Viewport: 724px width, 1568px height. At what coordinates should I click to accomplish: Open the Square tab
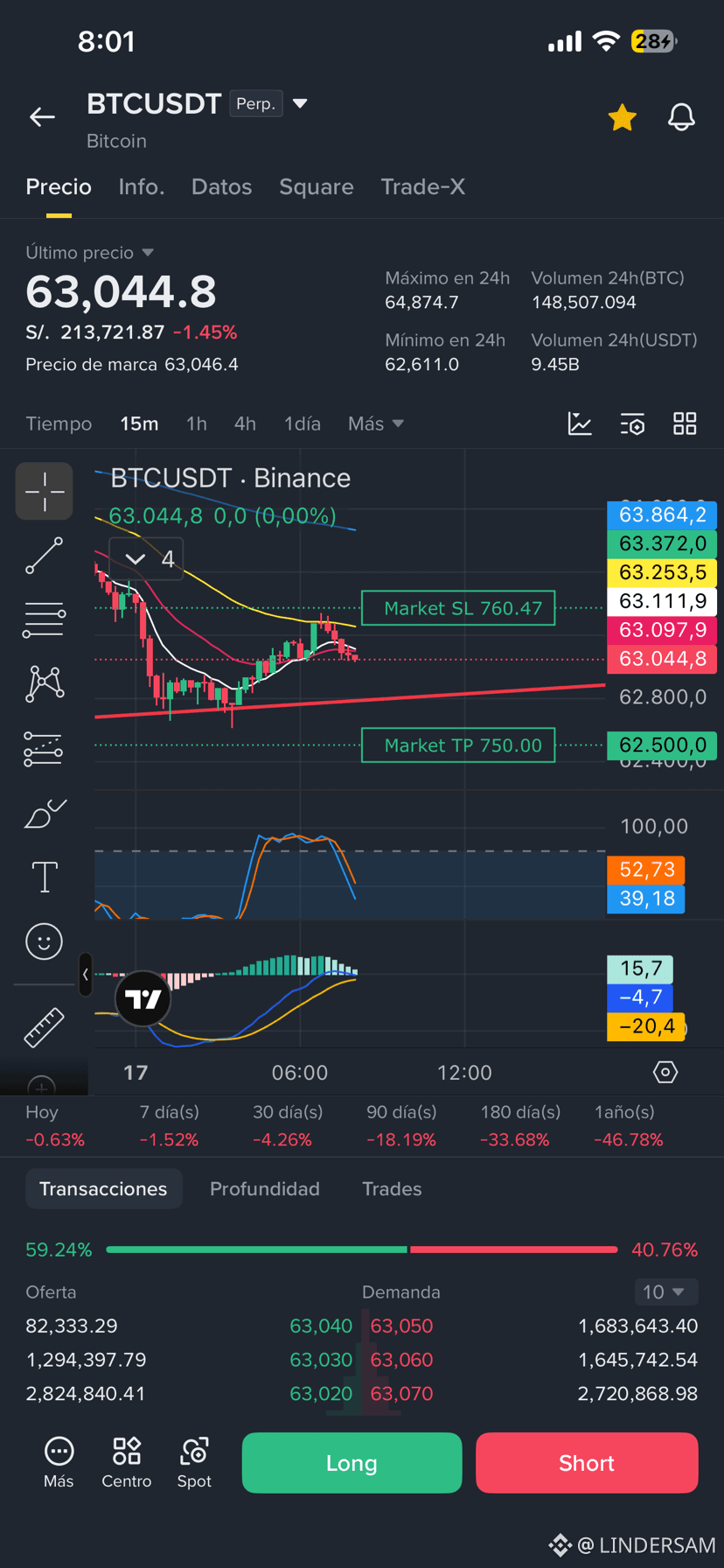pos(316,186)
